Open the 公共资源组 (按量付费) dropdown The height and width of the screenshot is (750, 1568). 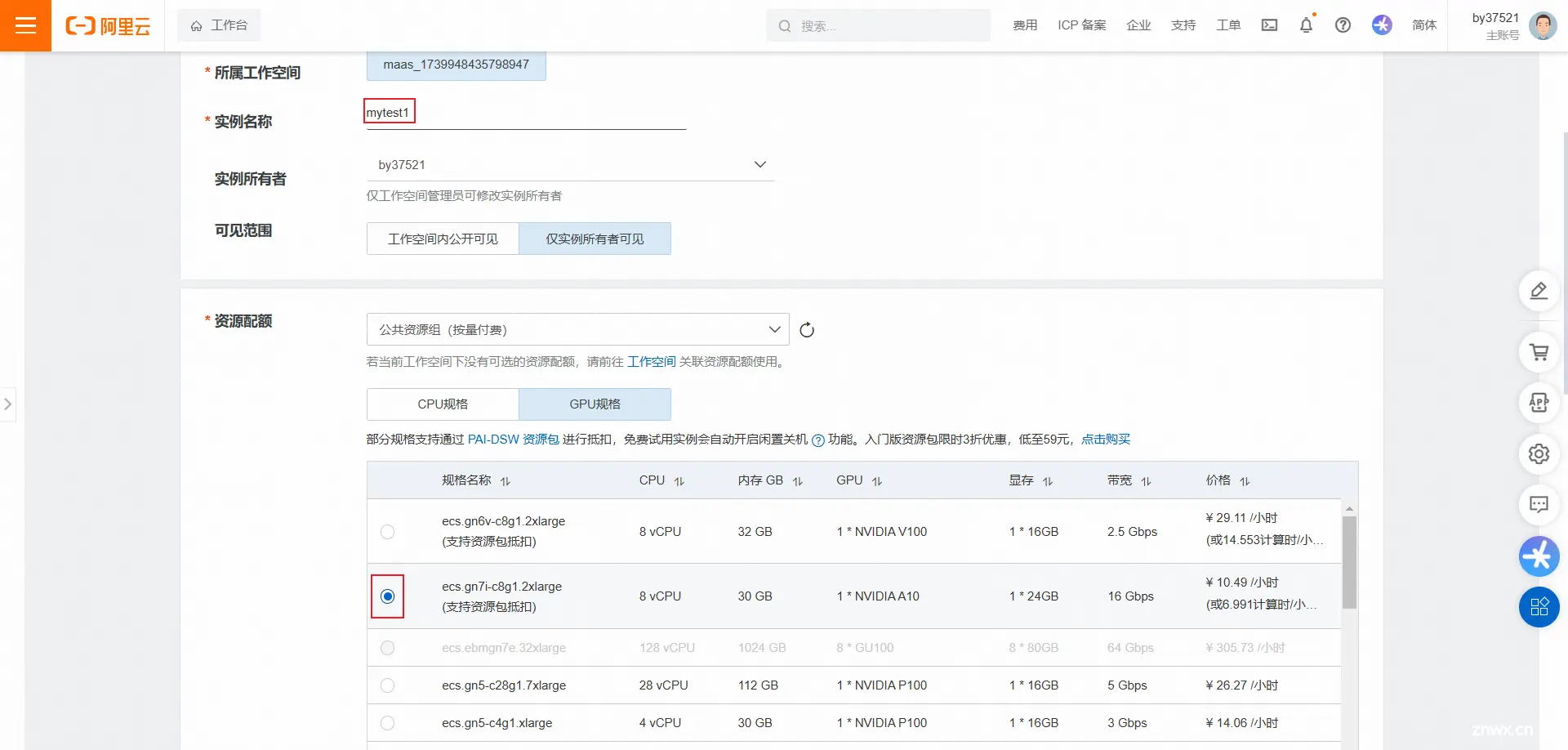(x=577, y=329)
